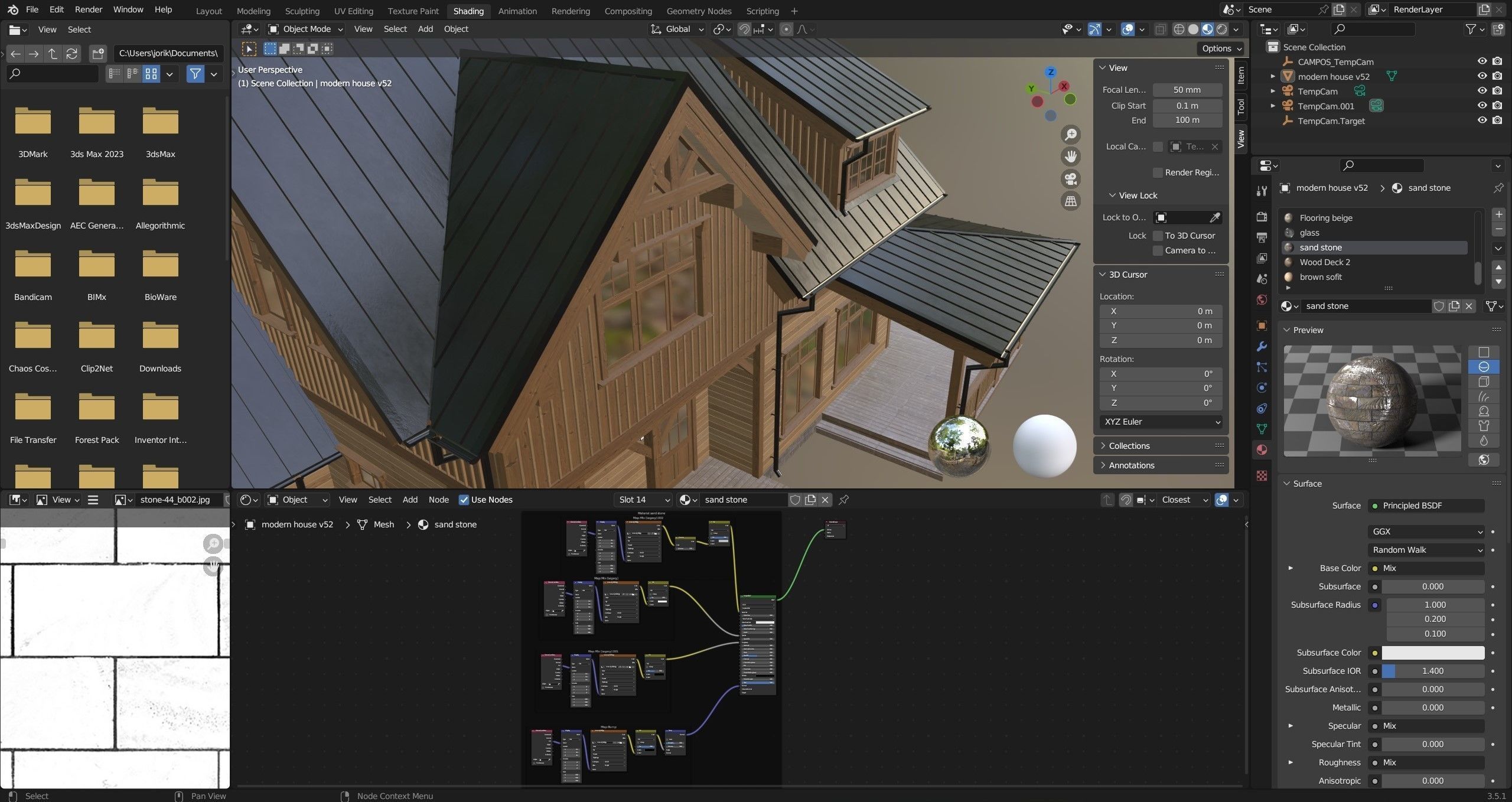1512x802 pixels.
Task: Switch to the Modeling workspace tab
Action: [253, 11]
